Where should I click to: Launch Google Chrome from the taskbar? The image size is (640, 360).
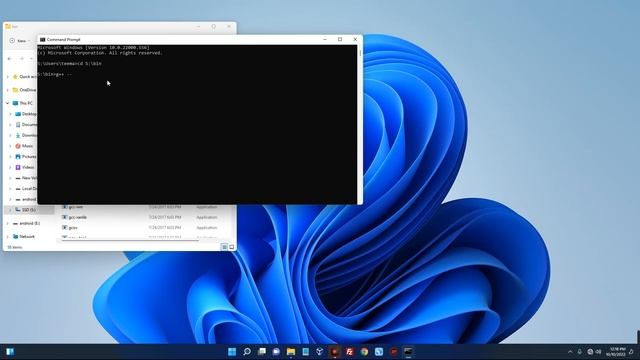pos(364,351)
